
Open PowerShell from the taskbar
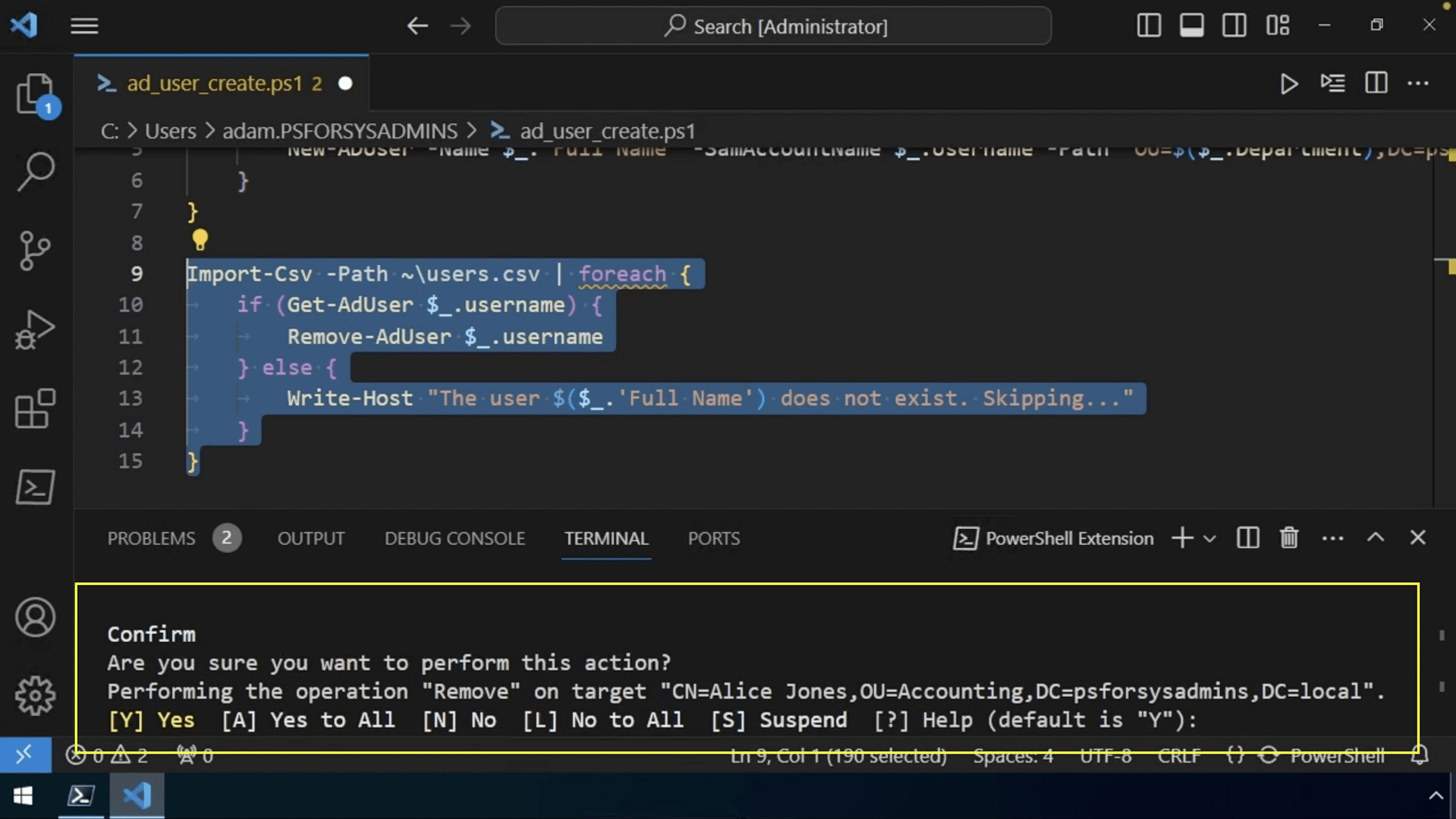click(x=81, y=795)
